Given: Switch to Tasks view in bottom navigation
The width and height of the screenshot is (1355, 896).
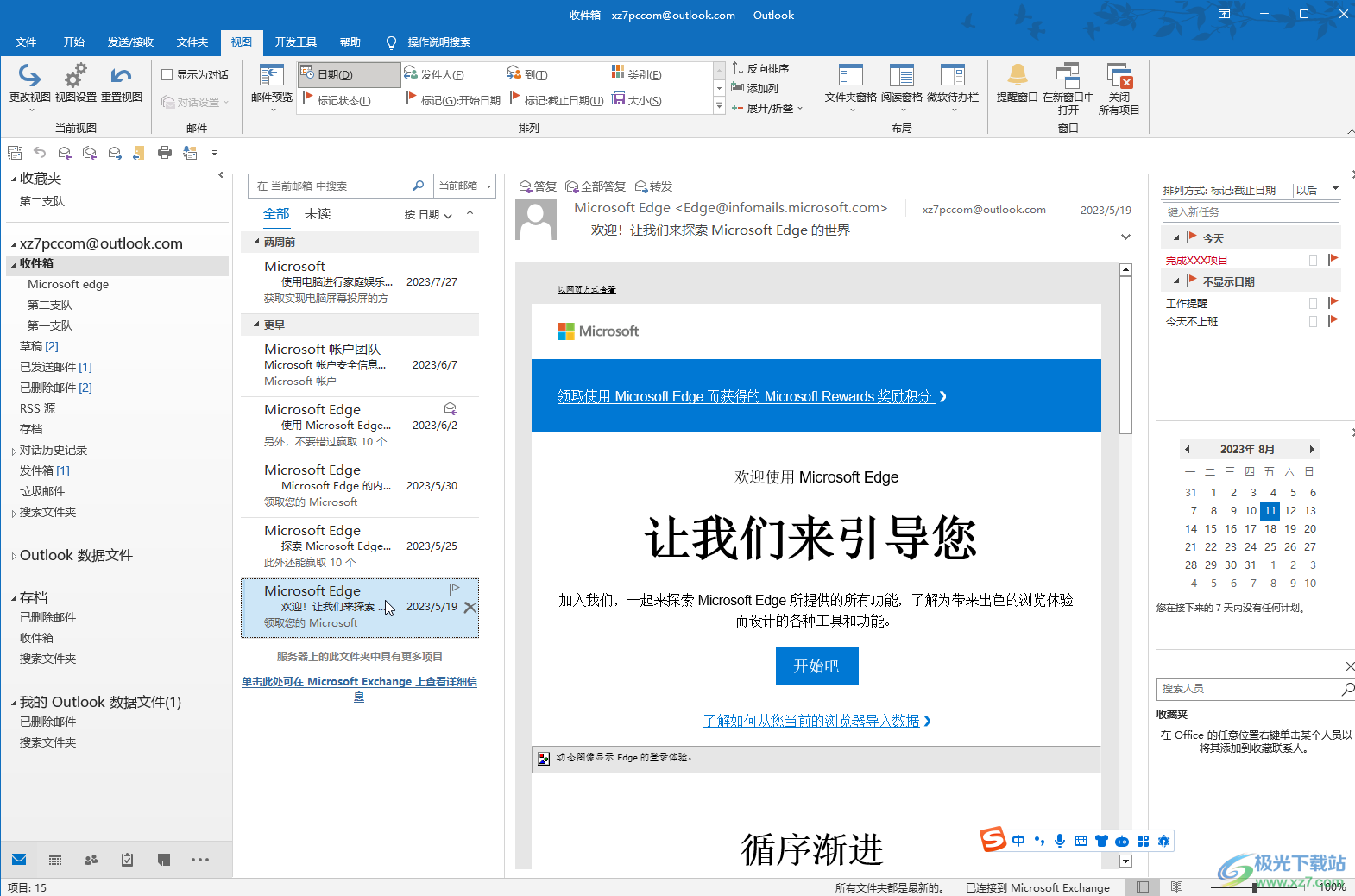Looking at the screenshot, I should 127,860.
